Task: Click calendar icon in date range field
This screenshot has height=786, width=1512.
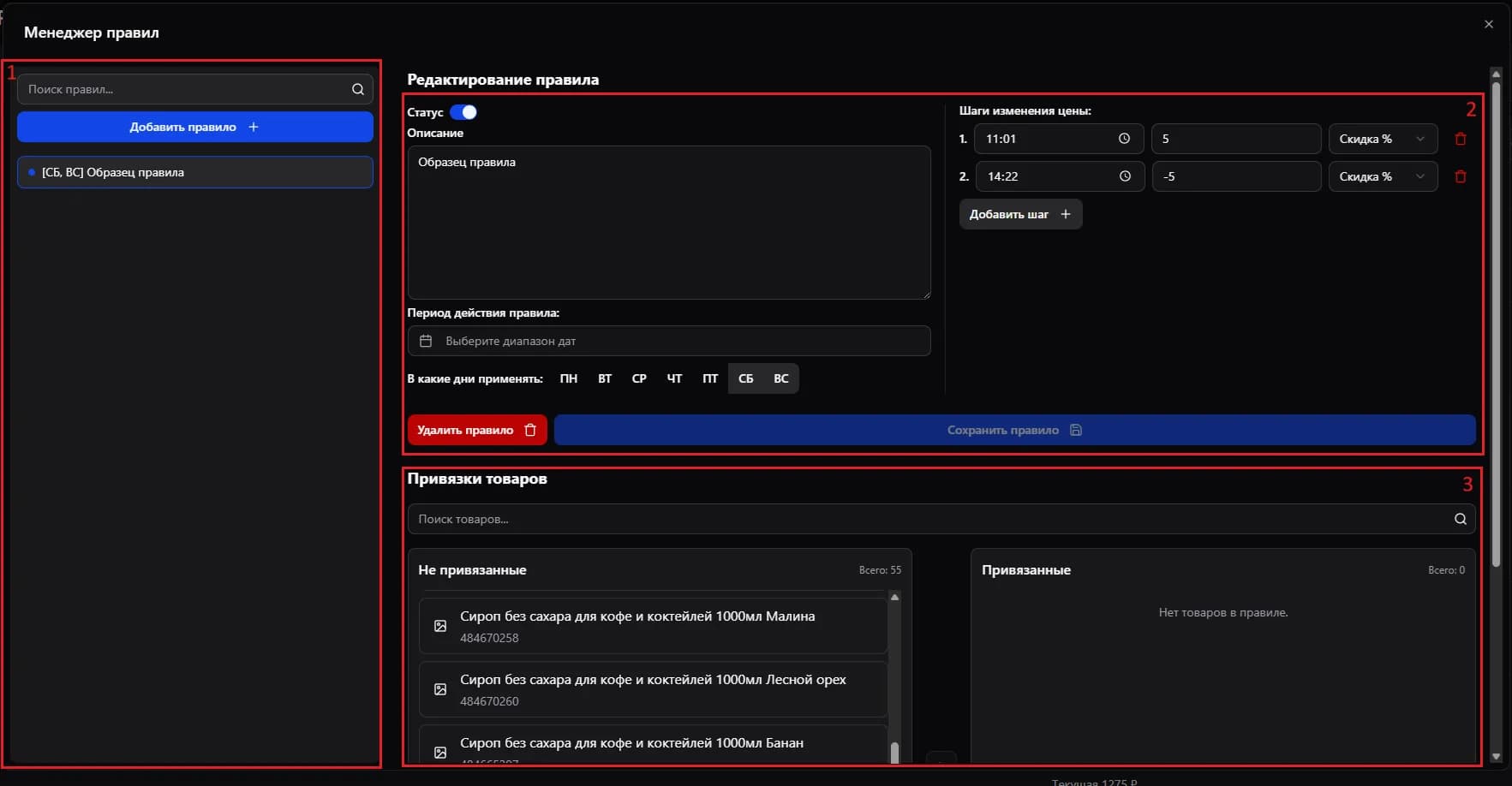Action: pos(426,341)
